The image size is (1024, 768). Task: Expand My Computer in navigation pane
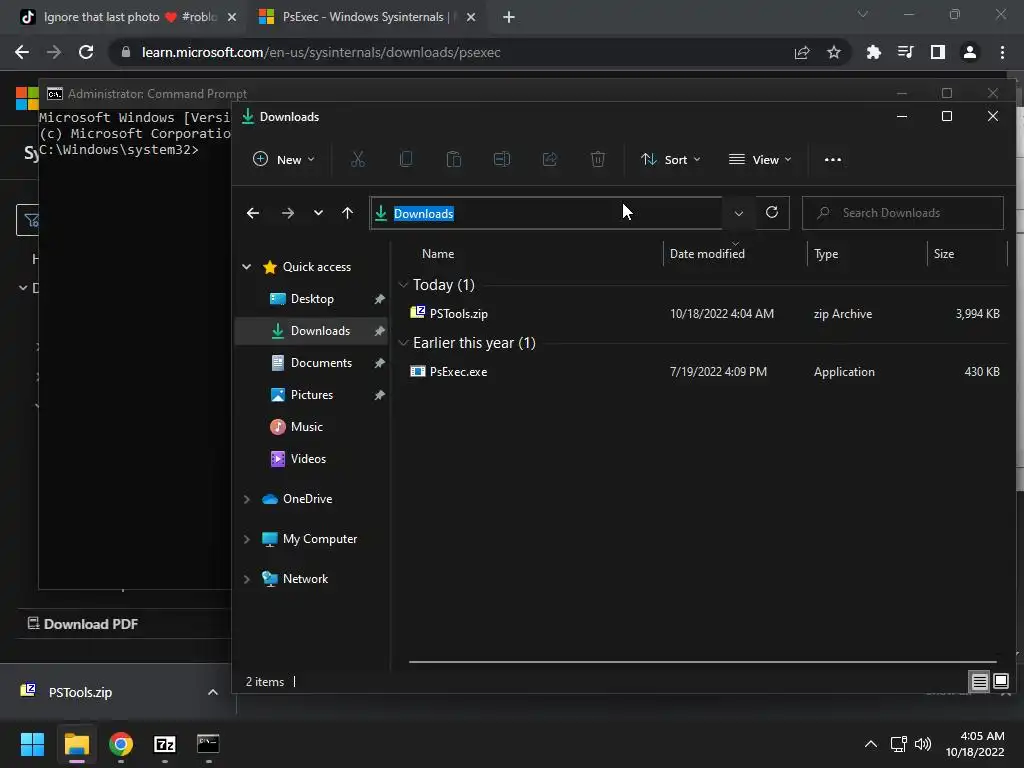pyautogui.click(x=247, y=539)
